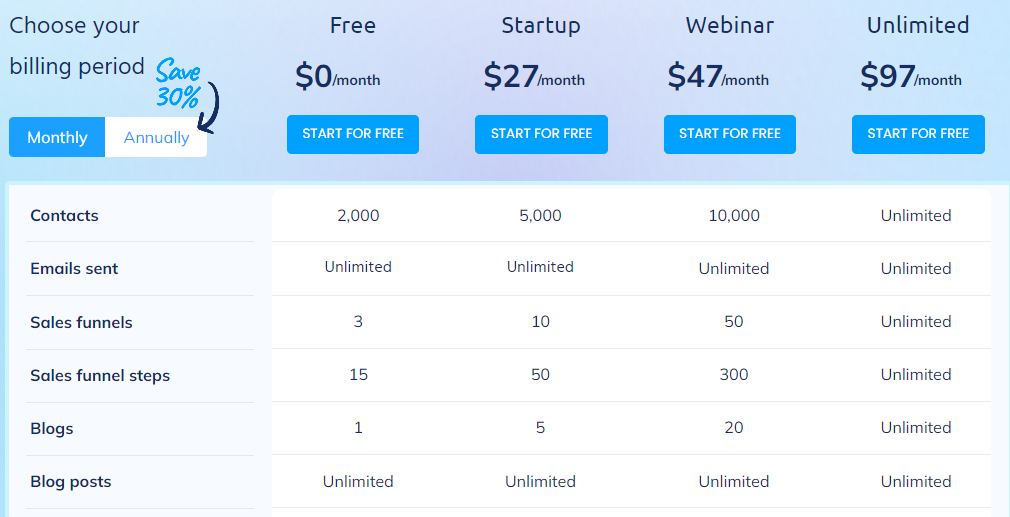The width and height of the screenshot is (1010, 517).
Task: Switch billing to Annually
Action: click(x=156, y=137)
